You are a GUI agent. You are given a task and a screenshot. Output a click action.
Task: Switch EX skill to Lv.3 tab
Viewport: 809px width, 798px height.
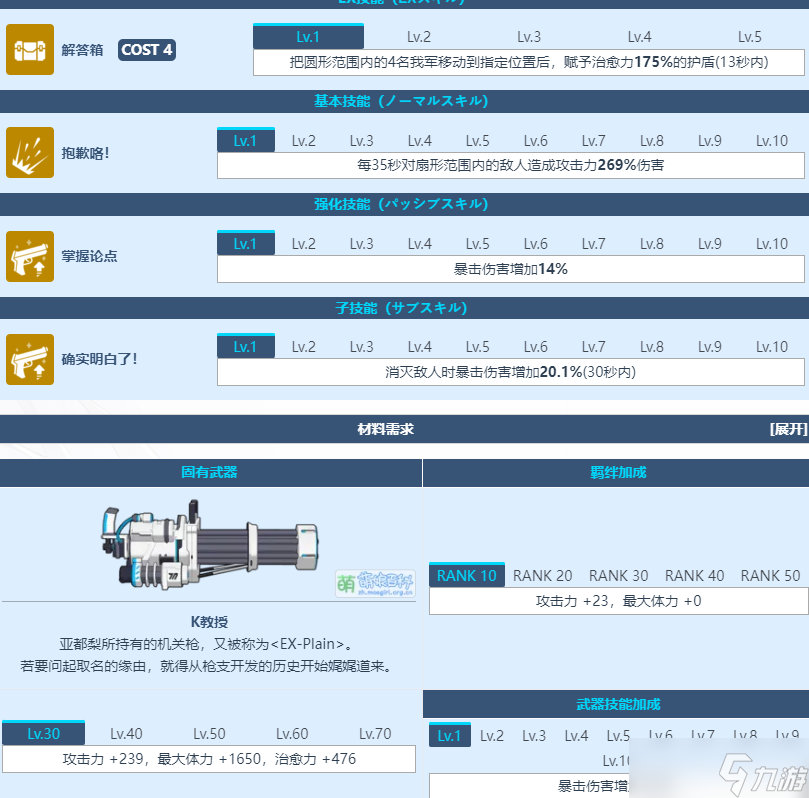pos(529,37)
